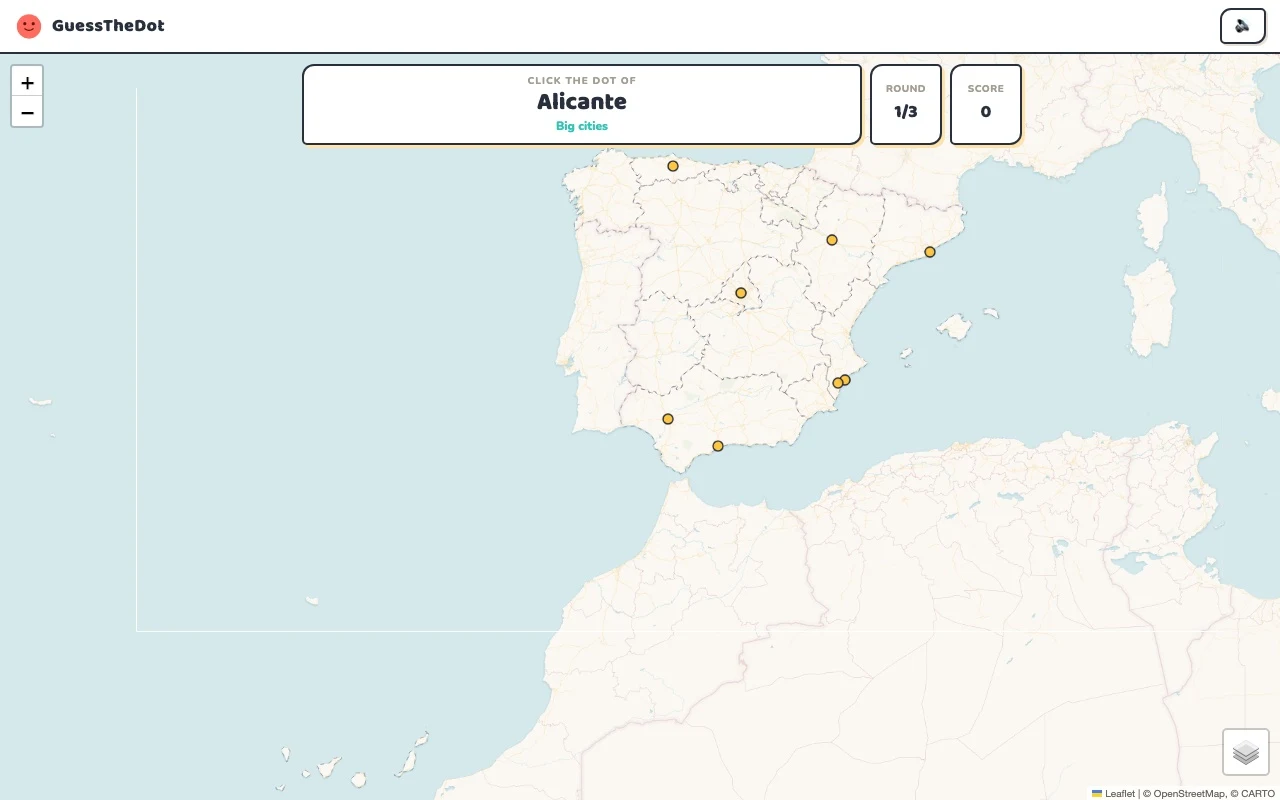The width and height of the screenshot is (1280, 800).
Task: Select the dot in central Spain near Madrid
Action: (x=741, y=293)
